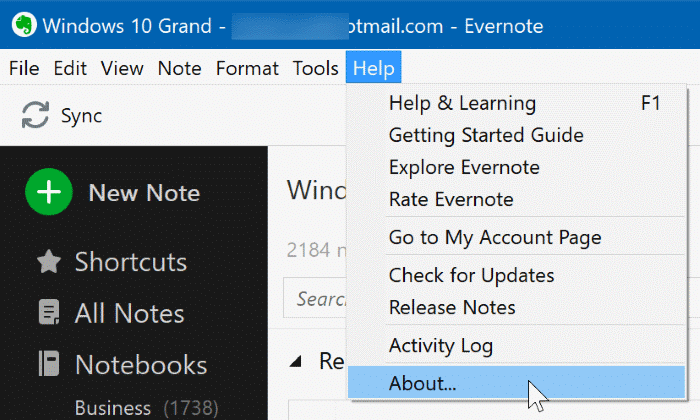Close the open Help menu
The image size is (700, 420).
point(374,68)
